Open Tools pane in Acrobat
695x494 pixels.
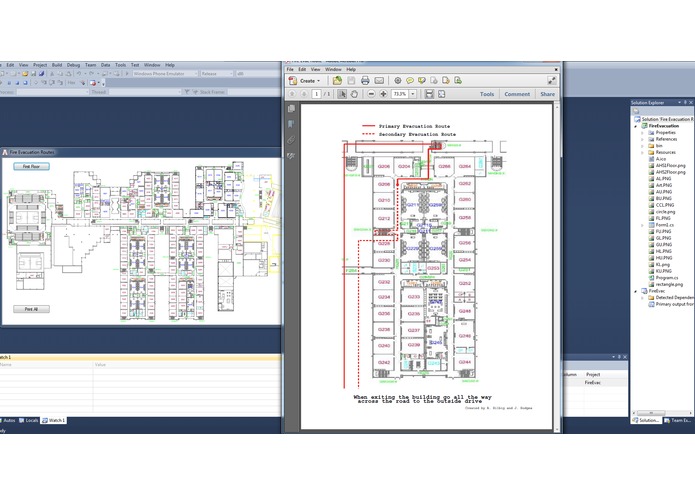tap(487, 94)
